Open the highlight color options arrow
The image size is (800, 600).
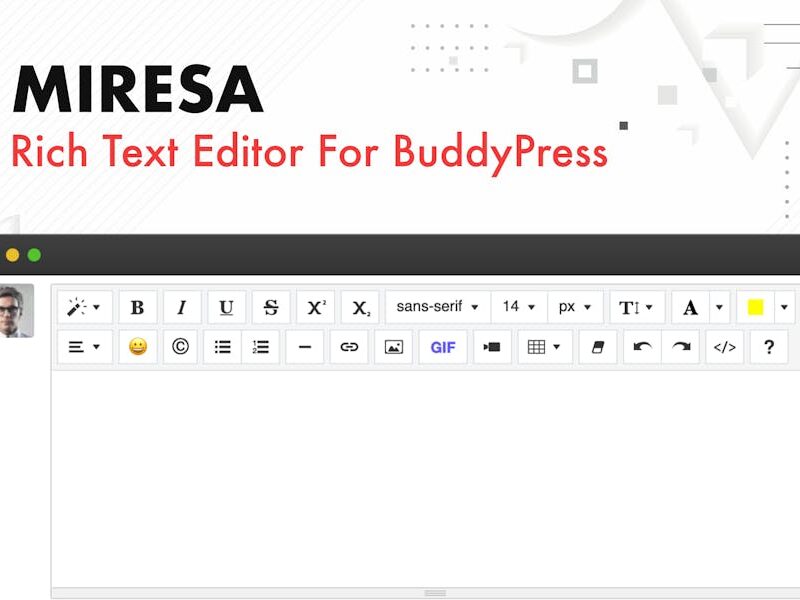point(784,307)
